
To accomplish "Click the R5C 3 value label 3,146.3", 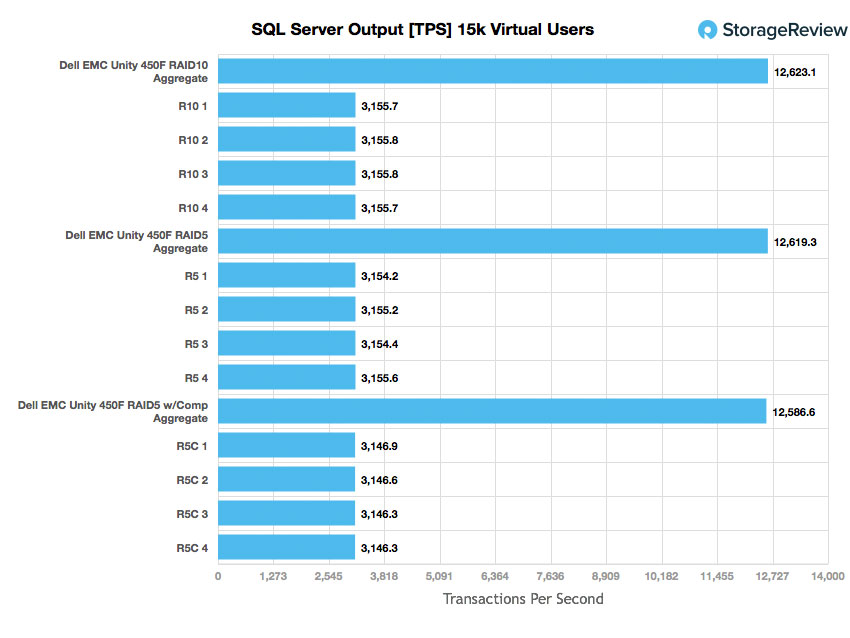I will (x=379, y=514).
